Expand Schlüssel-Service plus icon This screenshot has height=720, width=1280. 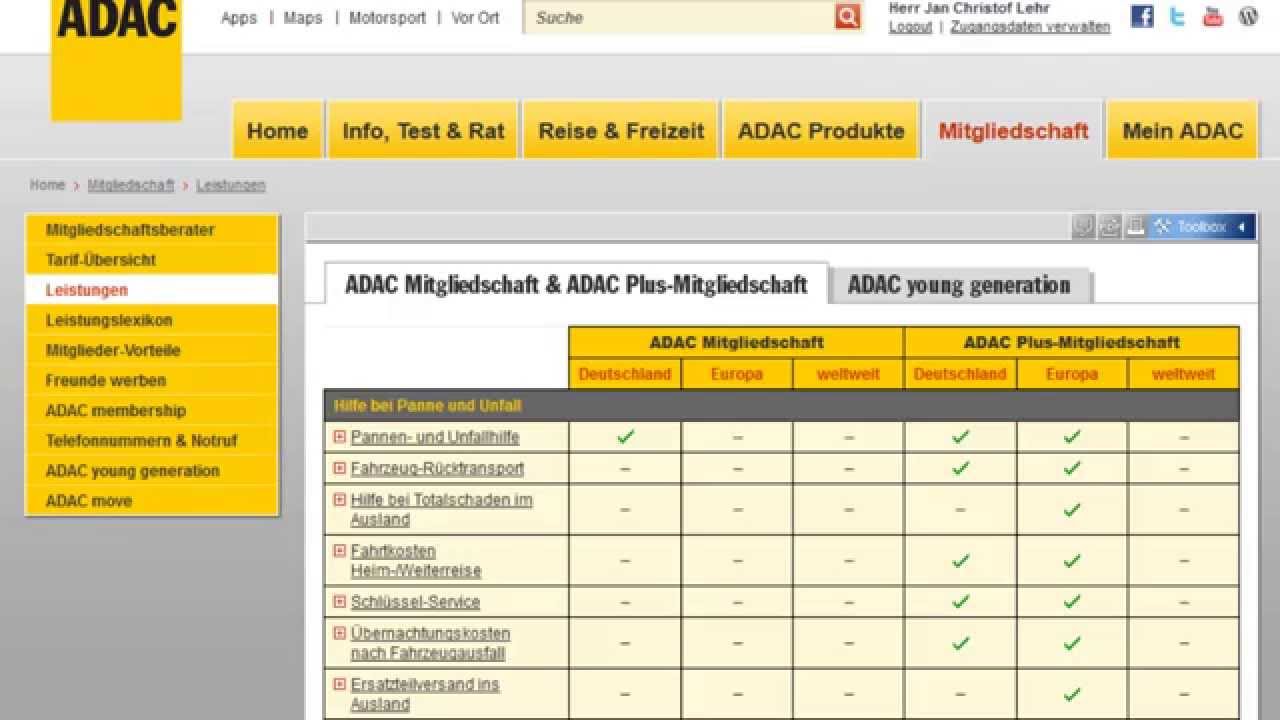[340, 601]
